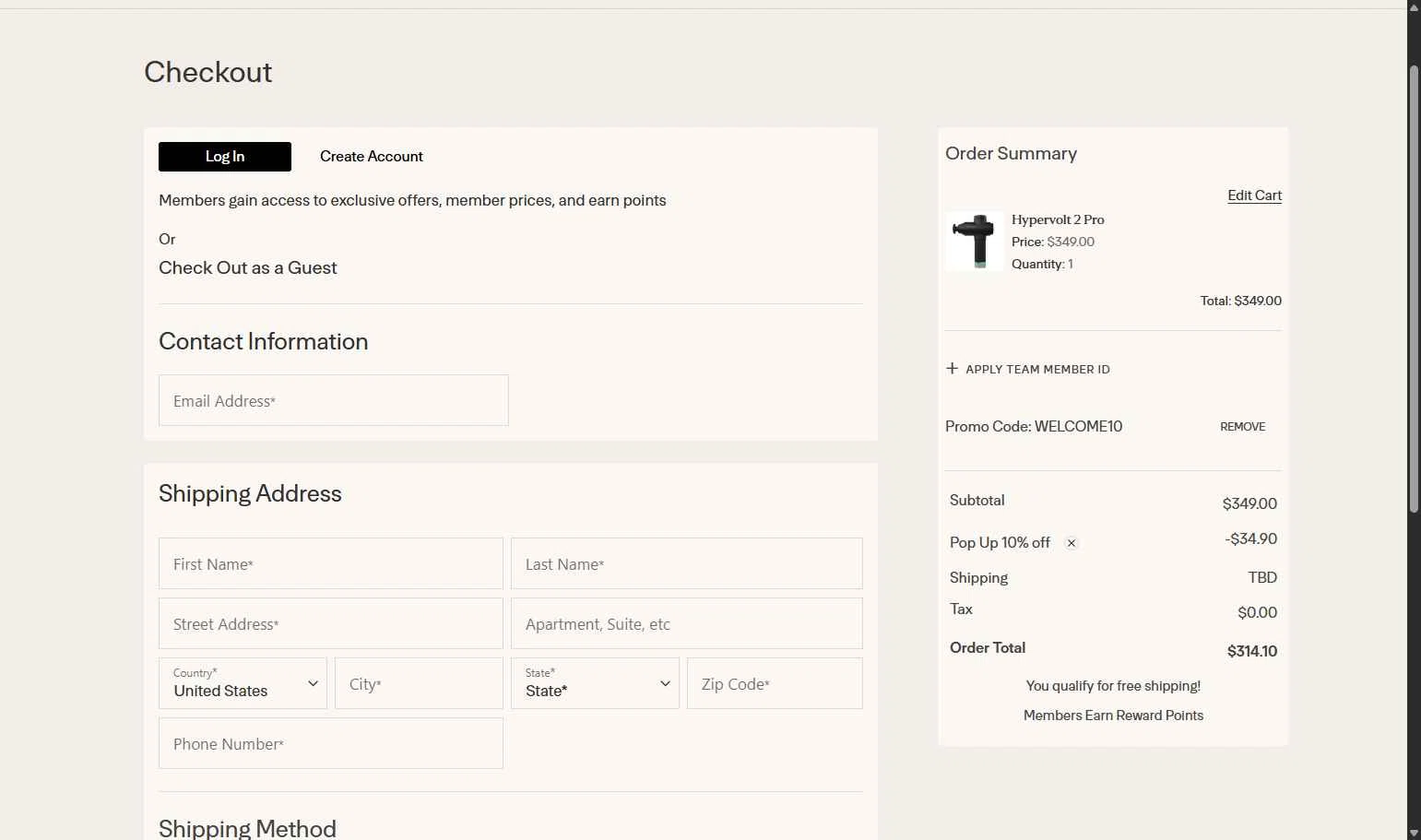Click the Hypervolt 2 Pro product name
This screenshot has width=1421, height=840.
click(x=1058, y=219)
